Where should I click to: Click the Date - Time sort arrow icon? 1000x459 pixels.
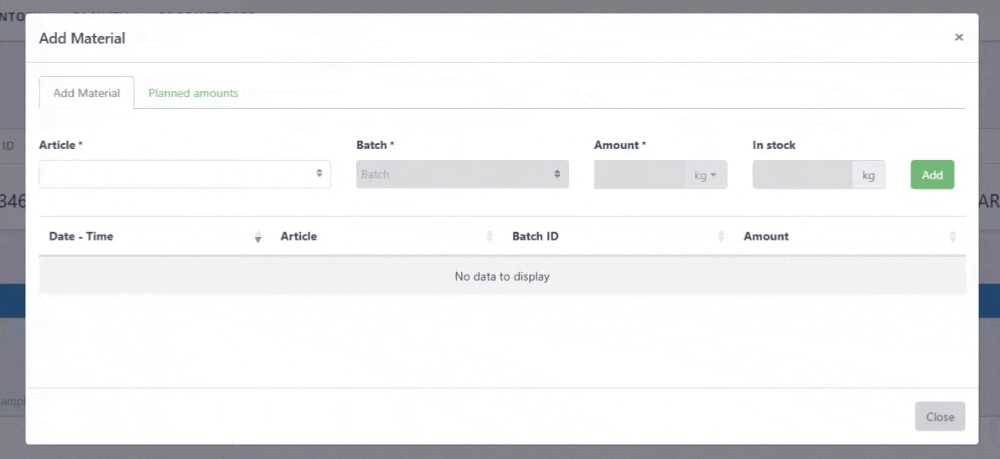tap(258, 237)
